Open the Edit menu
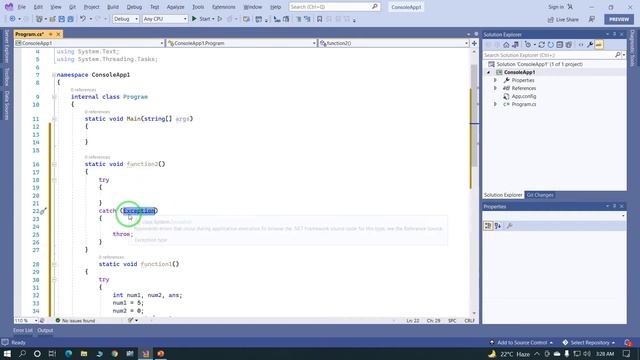 click(x=38, y=7)
